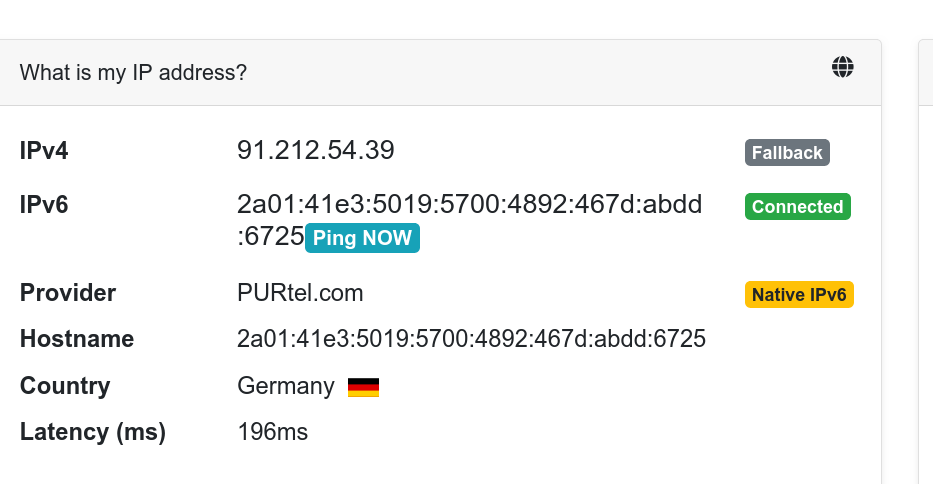
Task: Click the 196ms latency value
Action: pyautogui.click(x=273, y=432)
